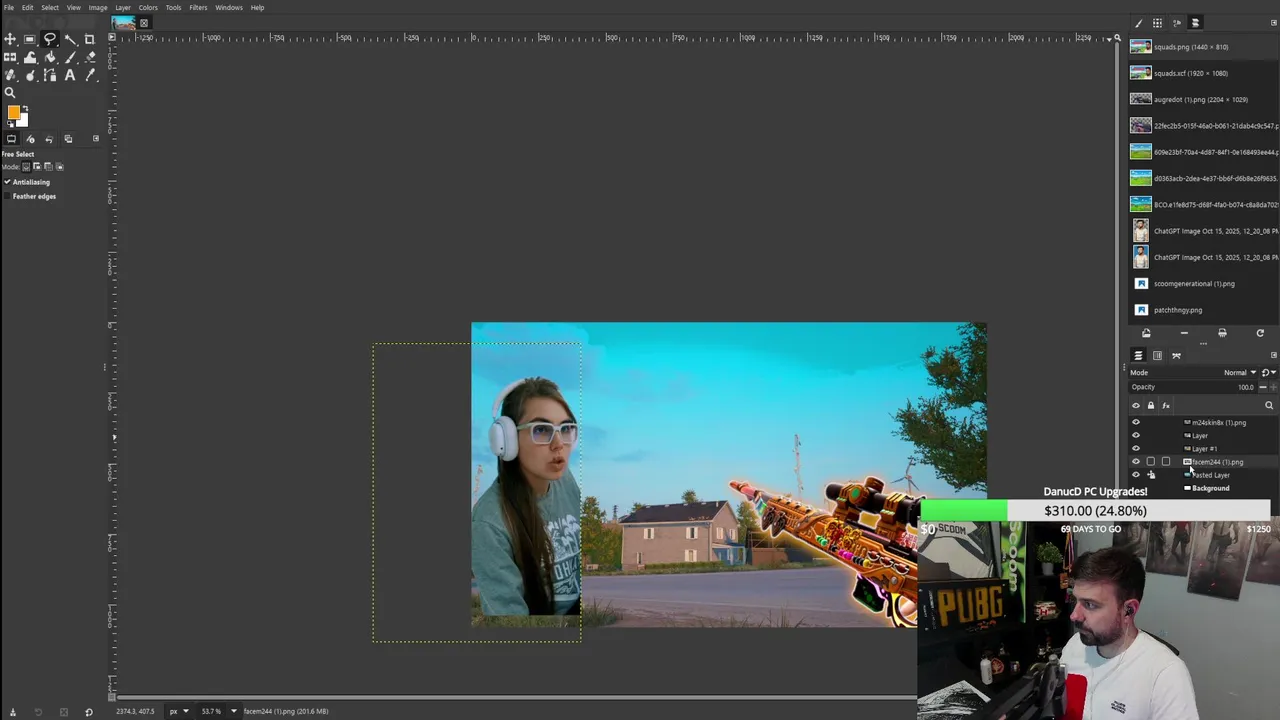
Task: Hide the m24skin8x (1).png layer
Action: 1135,422
